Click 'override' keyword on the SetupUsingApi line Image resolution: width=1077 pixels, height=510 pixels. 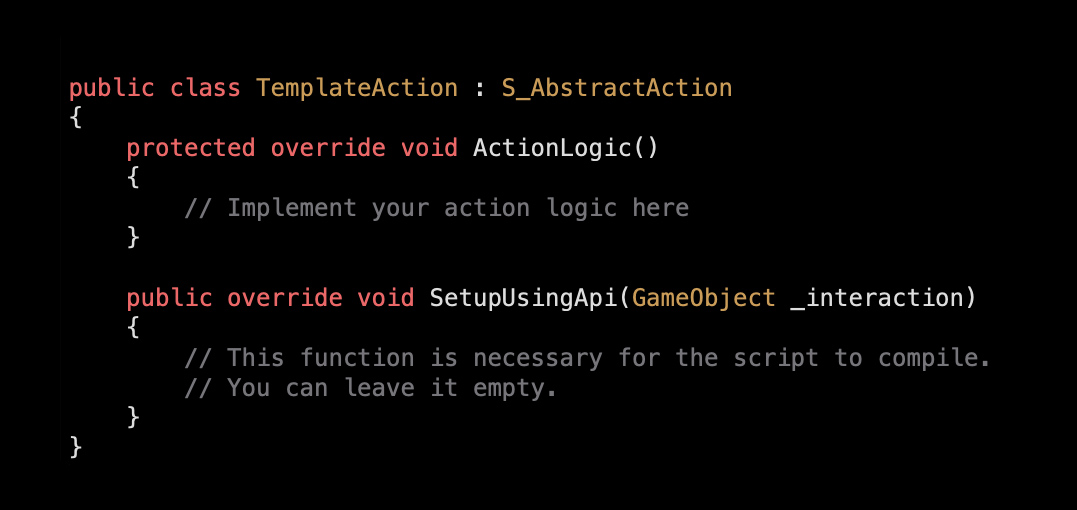point(285,298)
